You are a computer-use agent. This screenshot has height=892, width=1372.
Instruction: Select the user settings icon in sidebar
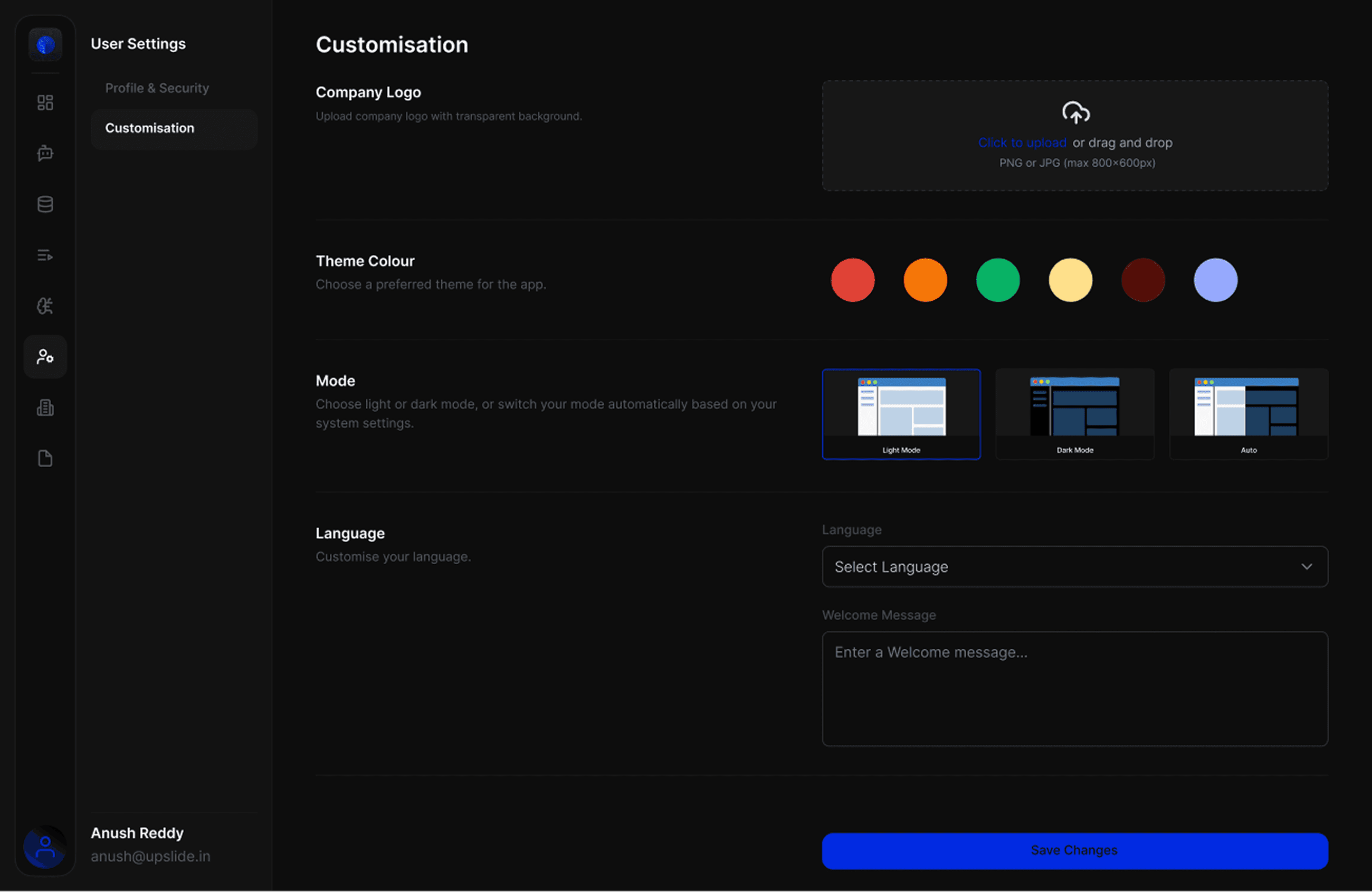click(x=45, y=356)
